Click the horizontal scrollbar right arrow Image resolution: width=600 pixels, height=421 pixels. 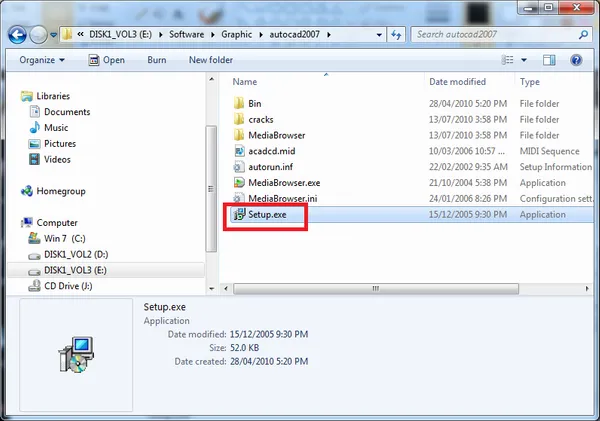pos(587,289)
